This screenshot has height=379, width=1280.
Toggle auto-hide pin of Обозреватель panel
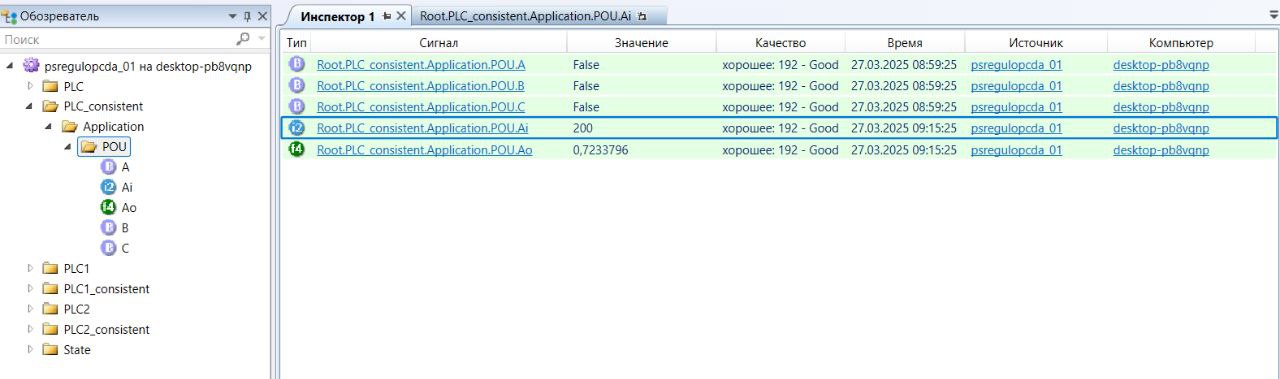(248, 17)
